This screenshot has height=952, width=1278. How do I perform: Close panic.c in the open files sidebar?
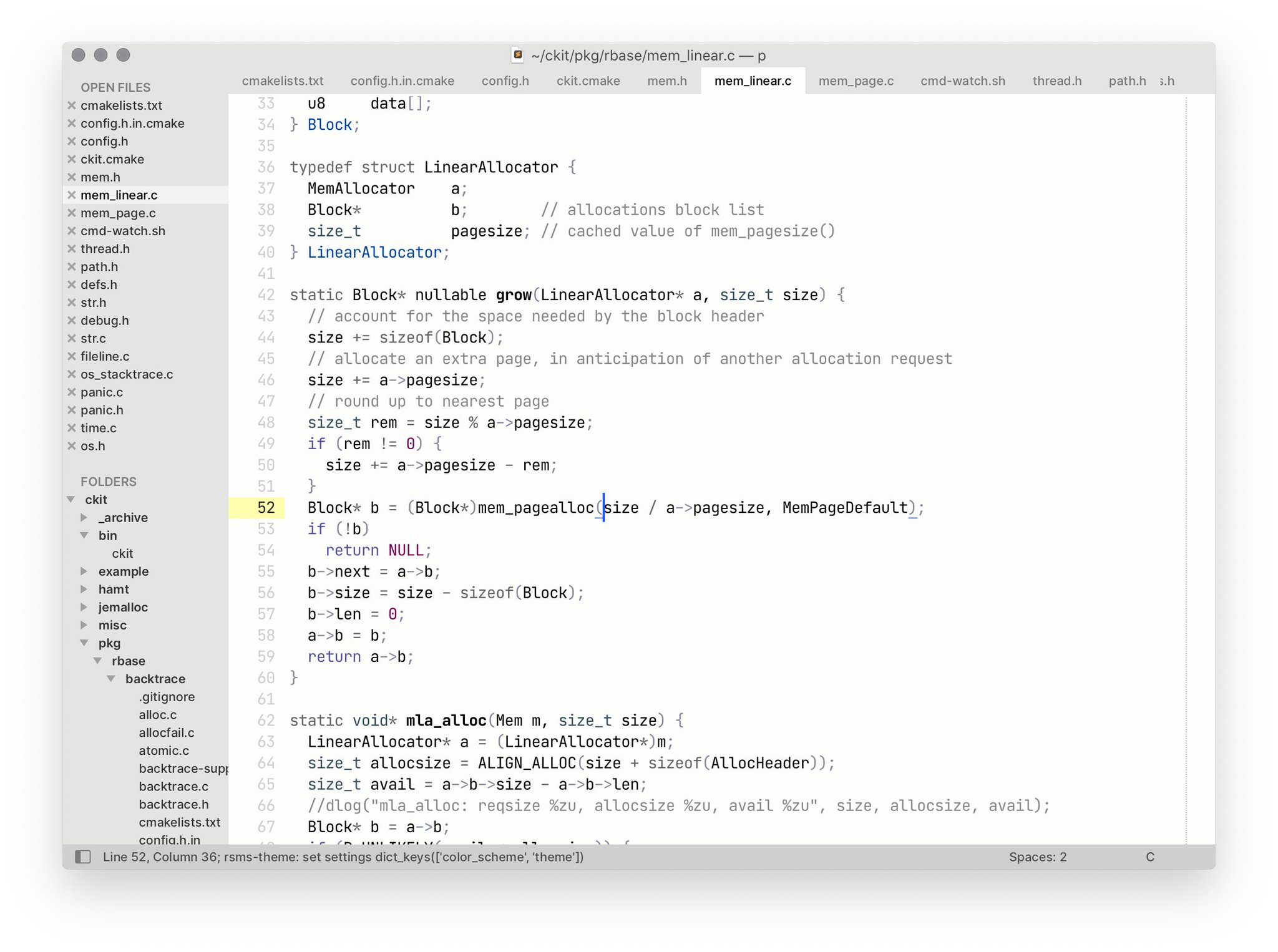(71, 392)
